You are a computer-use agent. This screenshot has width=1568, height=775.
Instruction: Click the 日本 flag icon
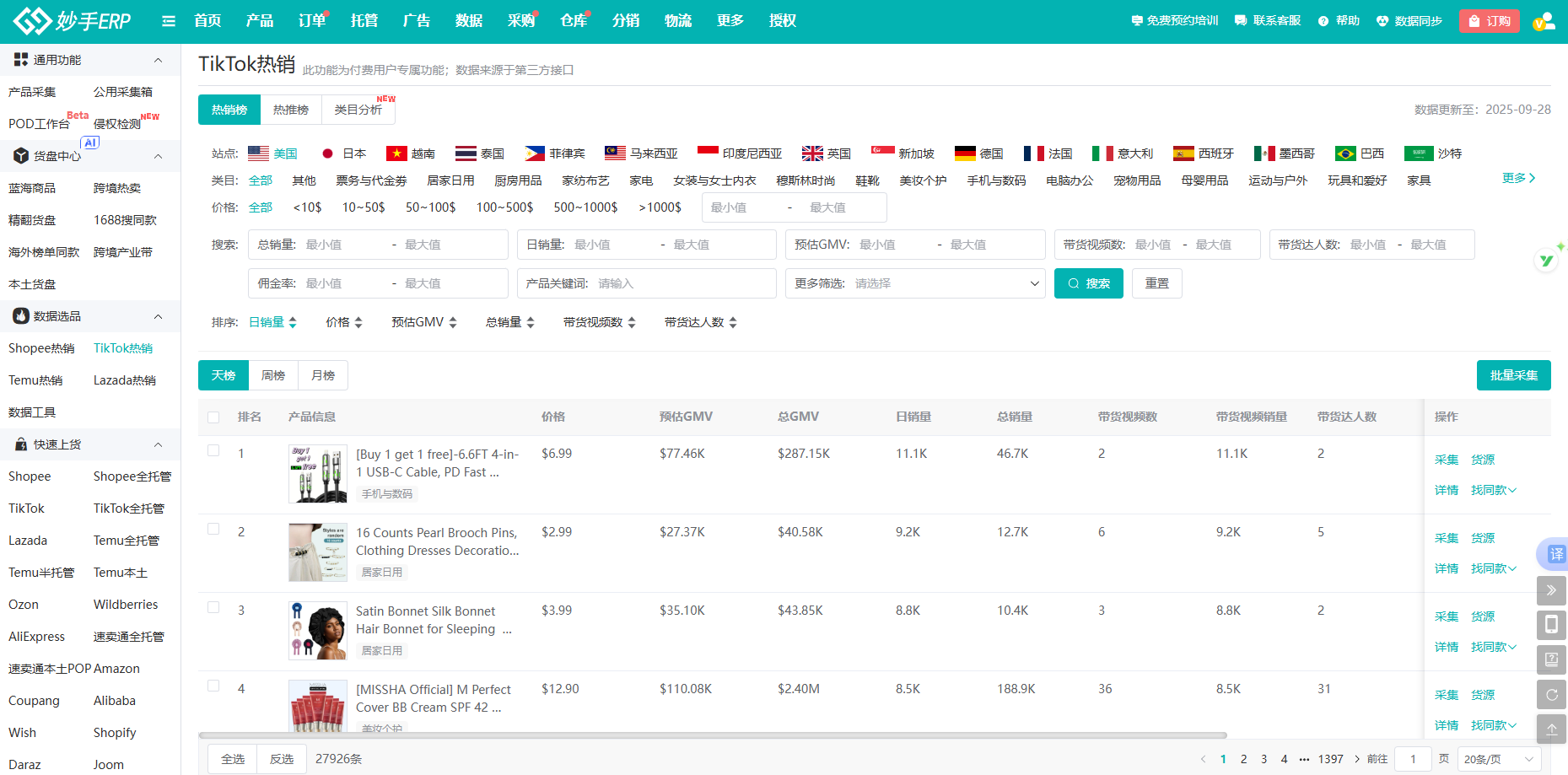coord(328,153)
